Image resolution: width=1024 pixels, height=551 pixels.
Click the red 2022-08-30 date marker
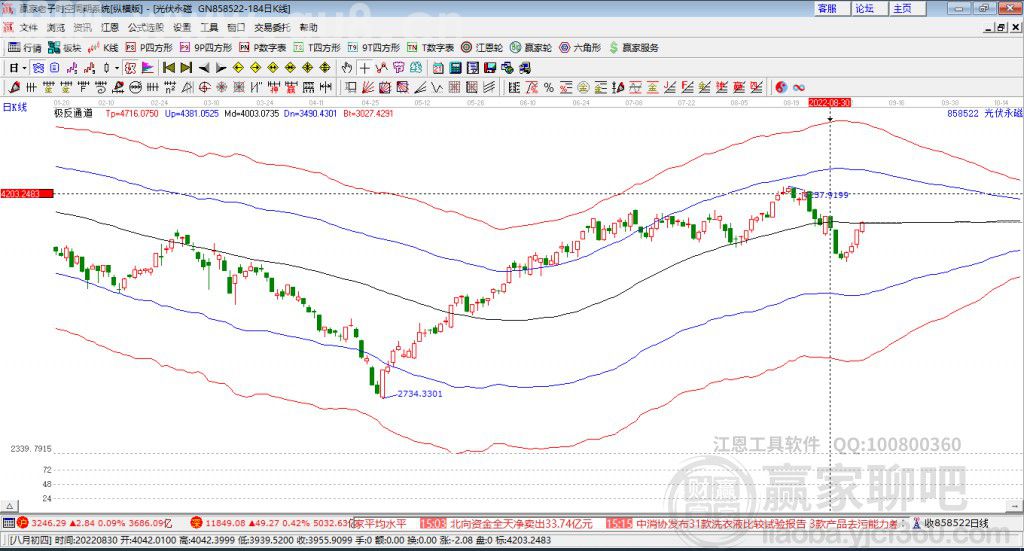[829, 102]
